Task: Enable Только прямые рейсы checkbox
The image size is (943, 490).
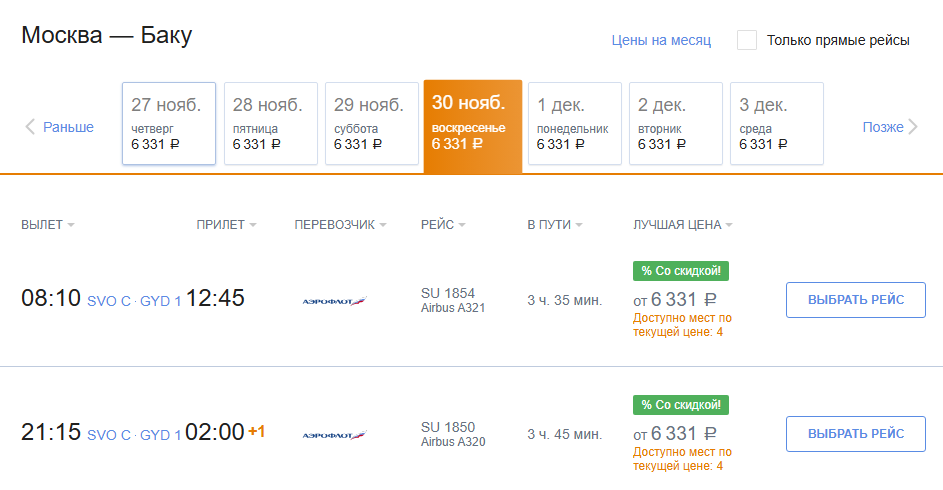Action: (747, 40)
